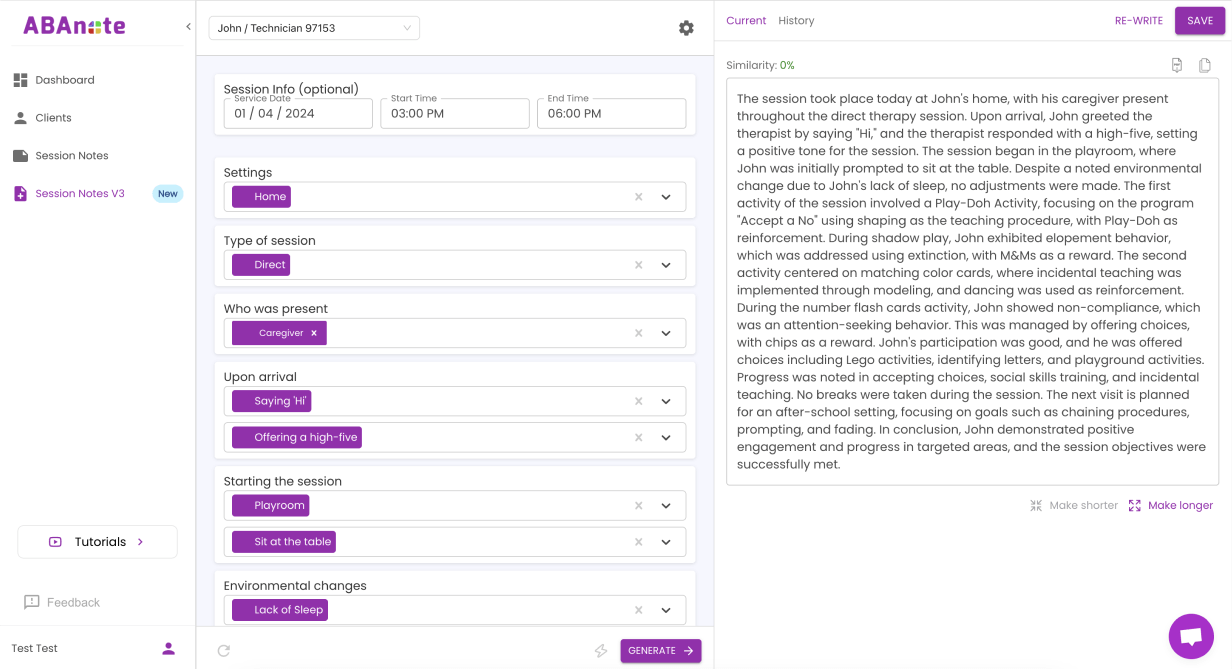
Task: Expand the Type of session dropdown
Action: [665, 264]
